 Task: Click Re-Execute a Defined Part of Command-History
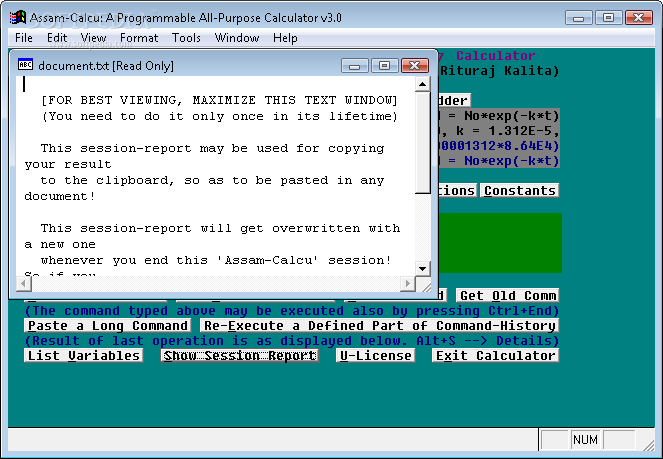tap(379, 326)
